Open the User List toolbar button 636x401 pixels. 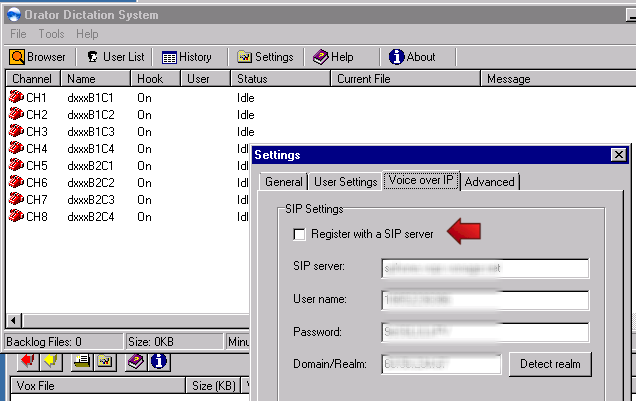(x=116, y=57)
